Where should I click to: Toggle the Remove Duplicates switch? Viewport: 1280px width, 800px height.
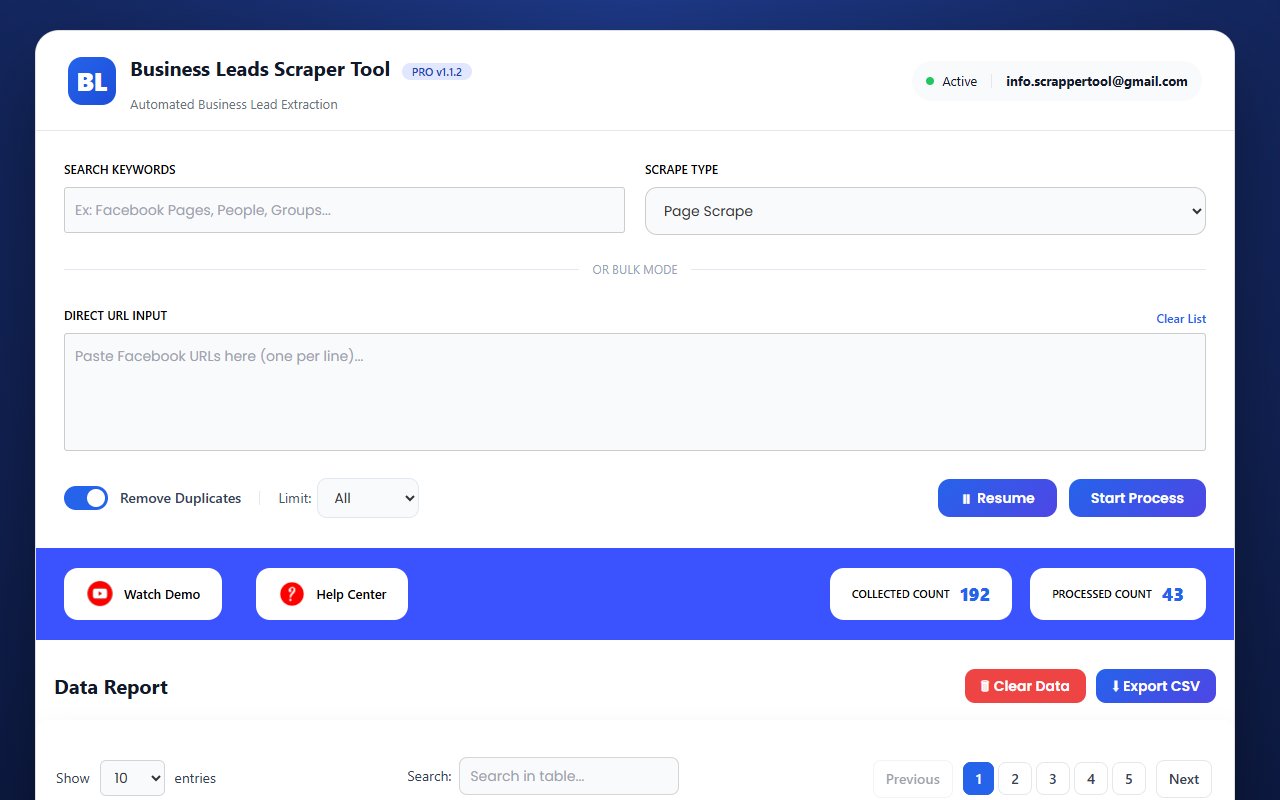86,498
